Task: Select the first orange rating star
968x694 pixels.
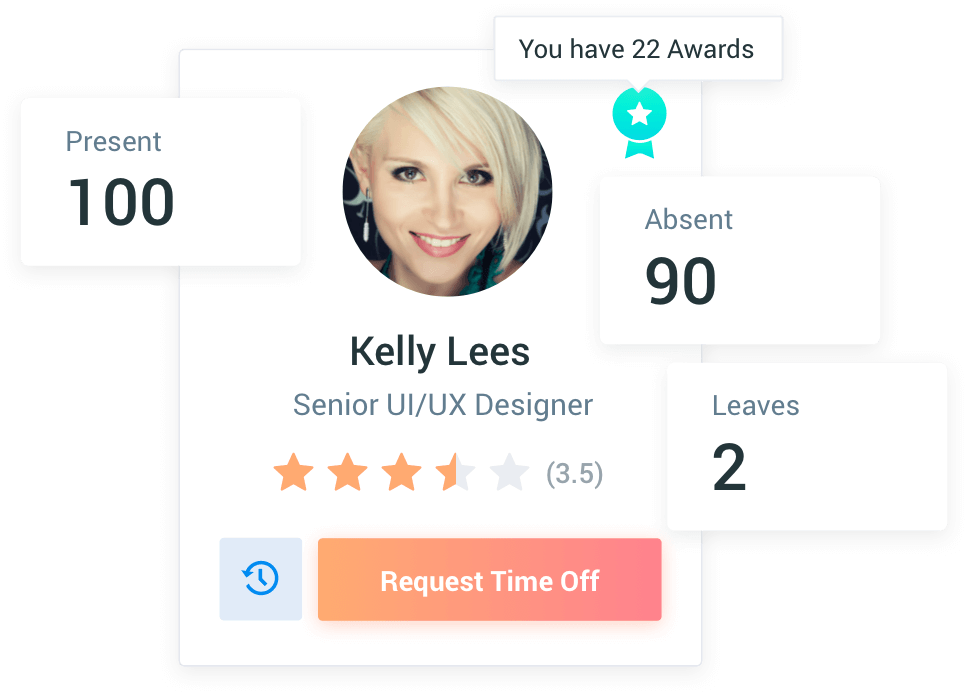Action: pos(293,472)
